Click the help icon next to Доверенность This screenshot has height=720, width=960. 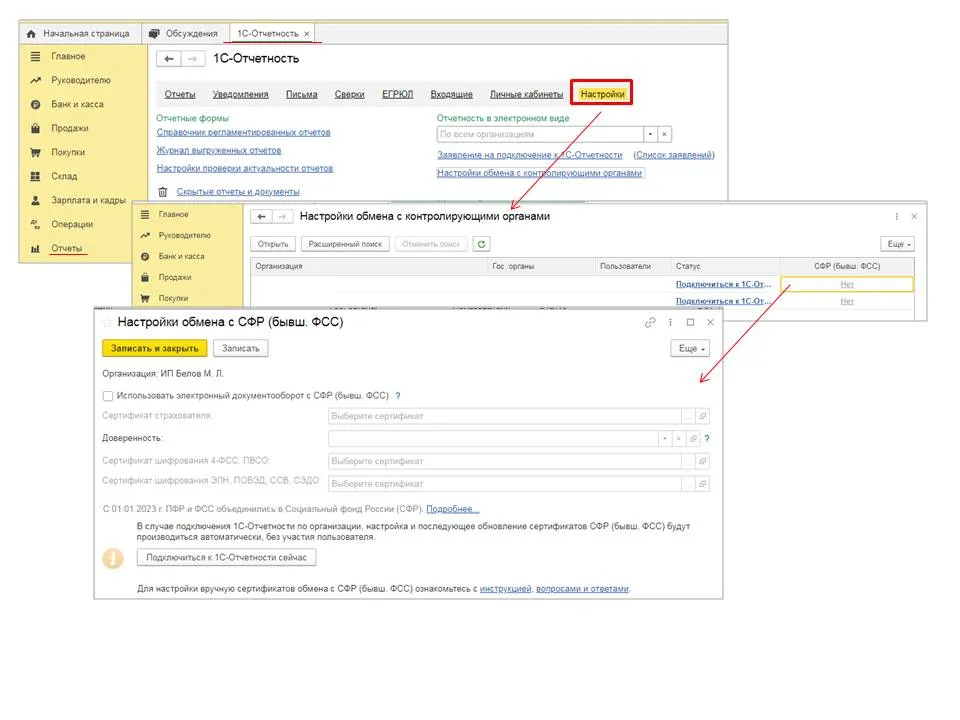(x=707, y=438)
